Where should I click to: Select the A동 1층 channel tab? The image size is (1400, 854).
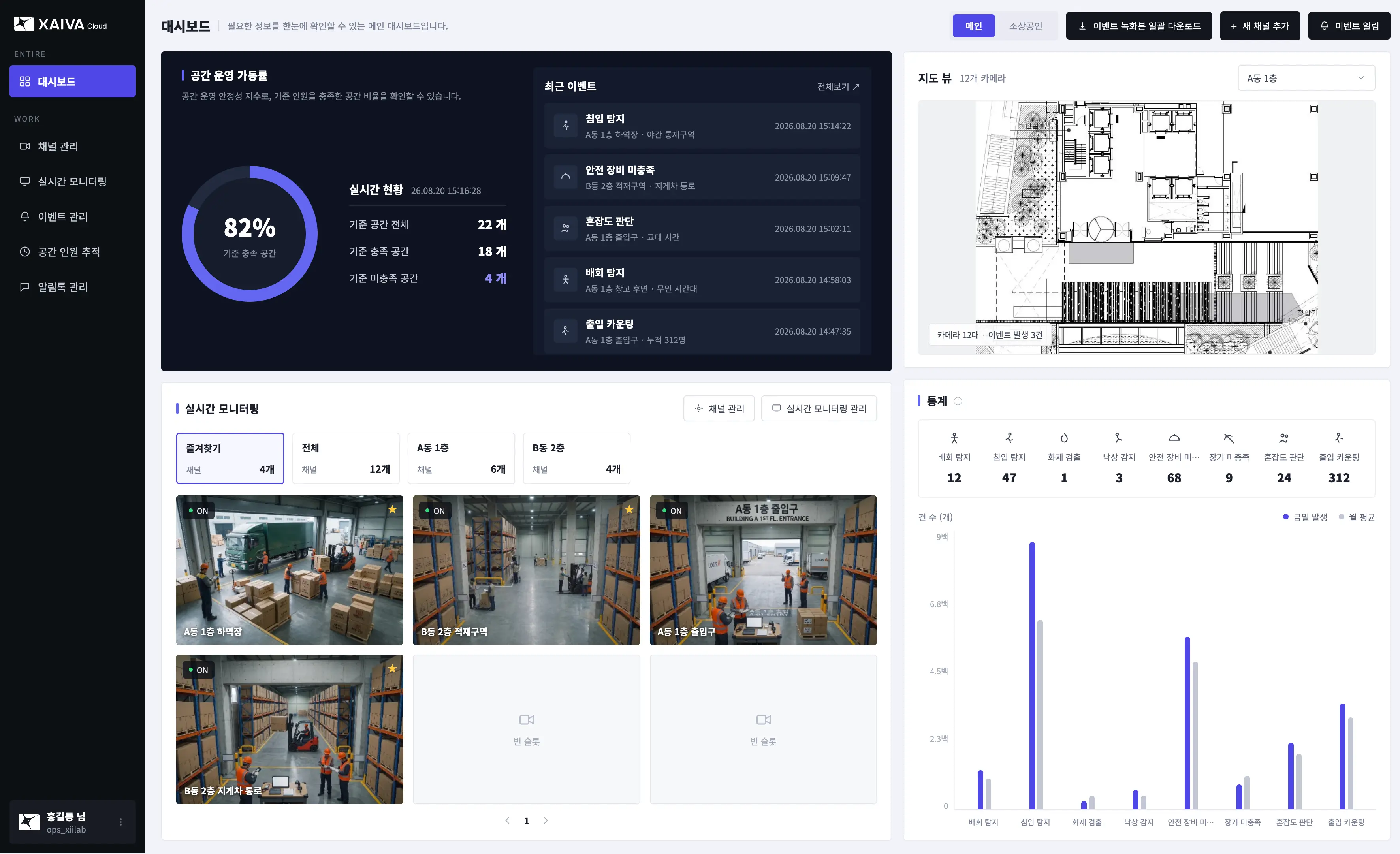coord(461,459)
